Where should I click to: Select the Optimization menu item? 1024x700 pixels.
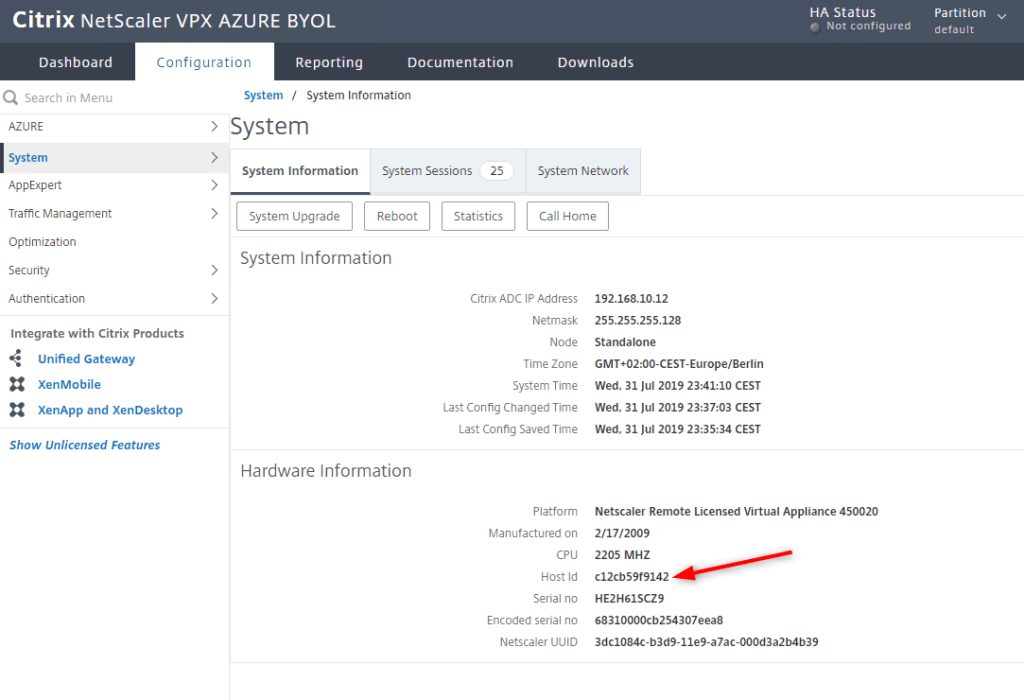(114, 242)
